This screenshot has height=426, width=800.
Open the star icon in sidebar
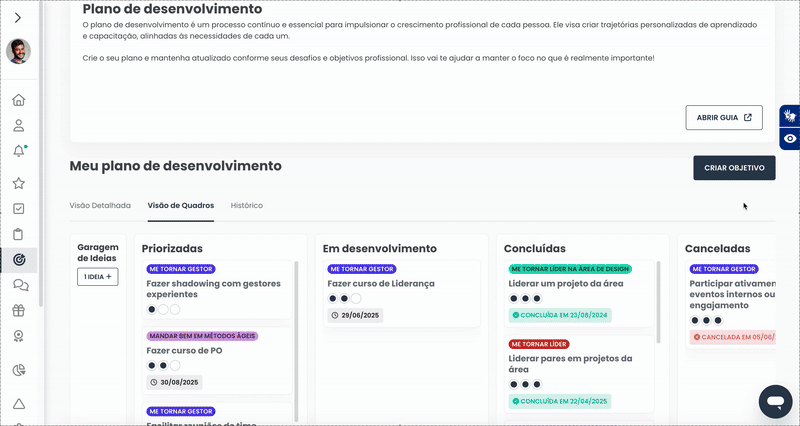19,183
